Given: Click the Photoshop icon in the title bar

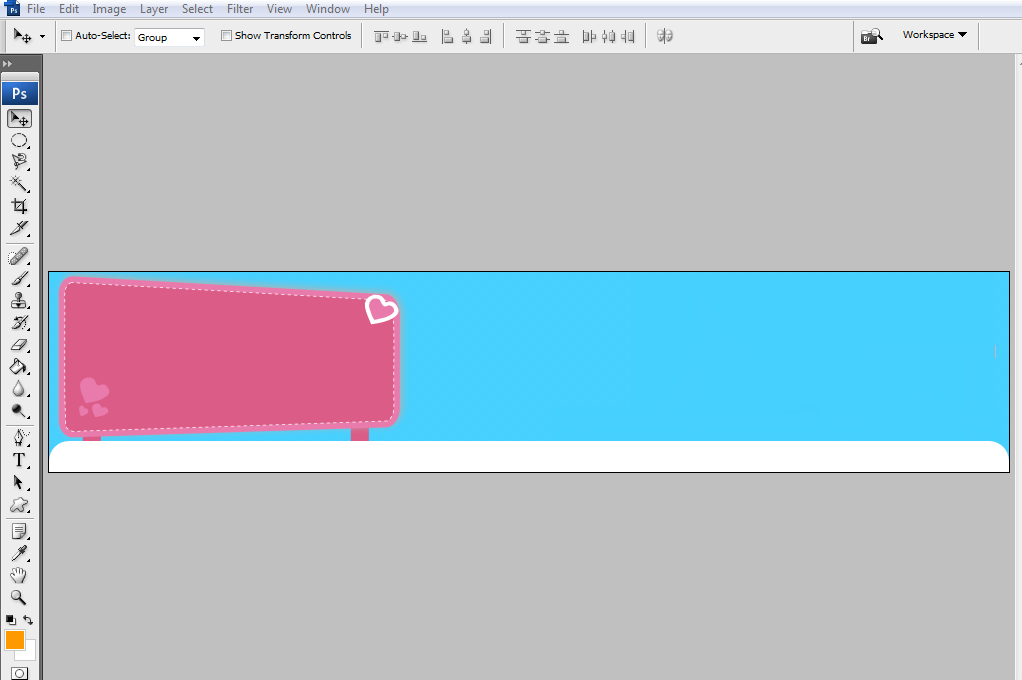Looking at the screenshot, I should pyautogui.click(x=12, y=8).
